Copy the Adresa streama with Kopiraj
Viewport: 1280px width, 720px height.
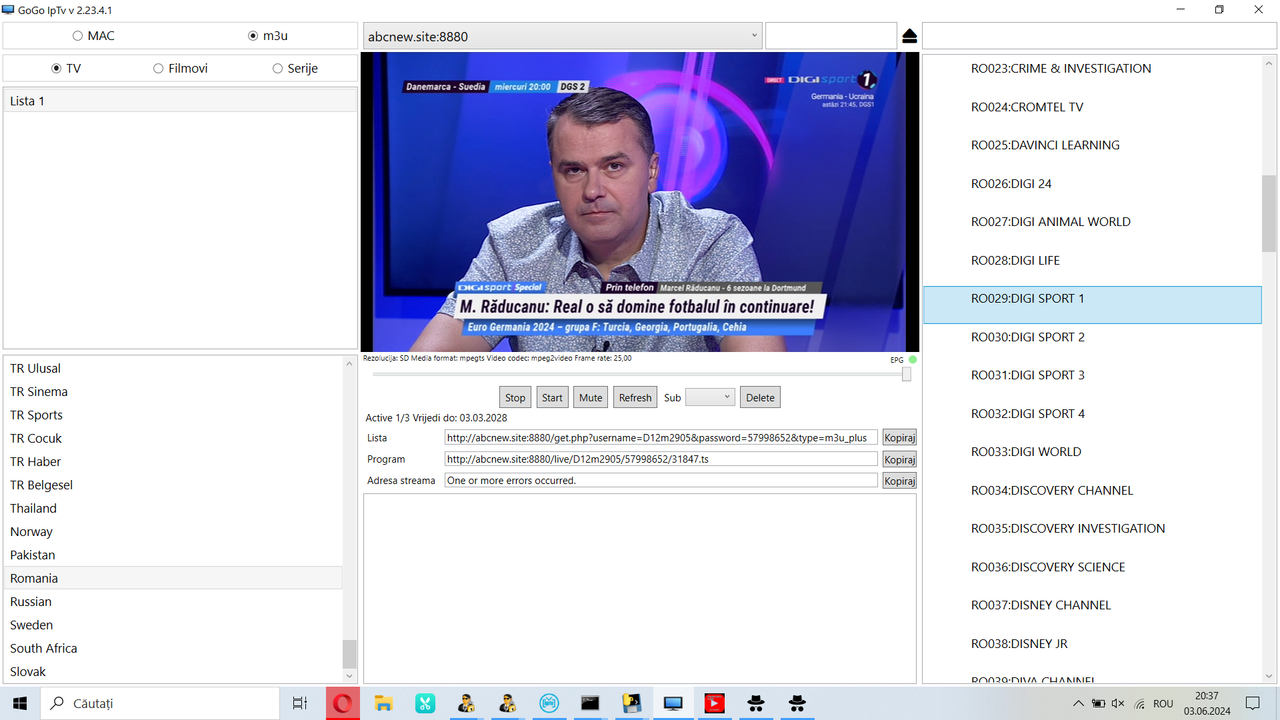tap(900, 480)
